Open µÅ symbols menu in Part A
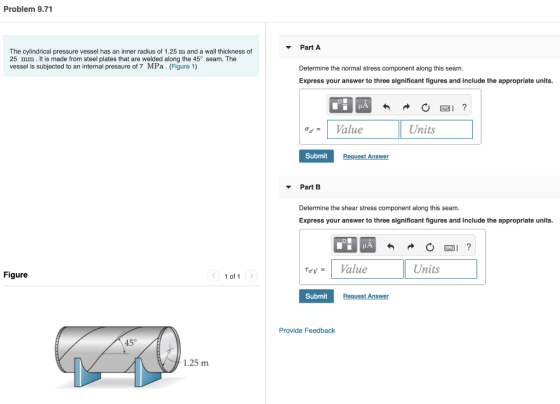The width and height of the screenshot is (560, 404). point(363,105)
